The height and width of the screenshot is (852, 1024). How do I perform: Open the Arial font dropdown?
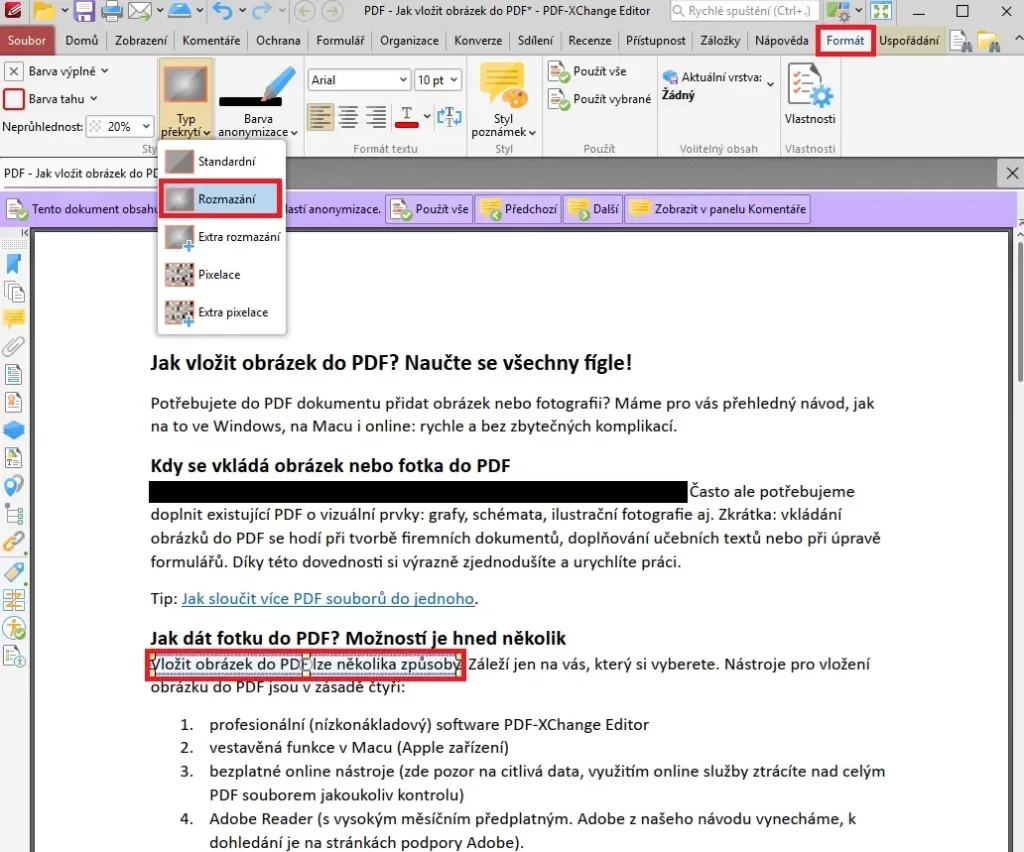[359, 80]
